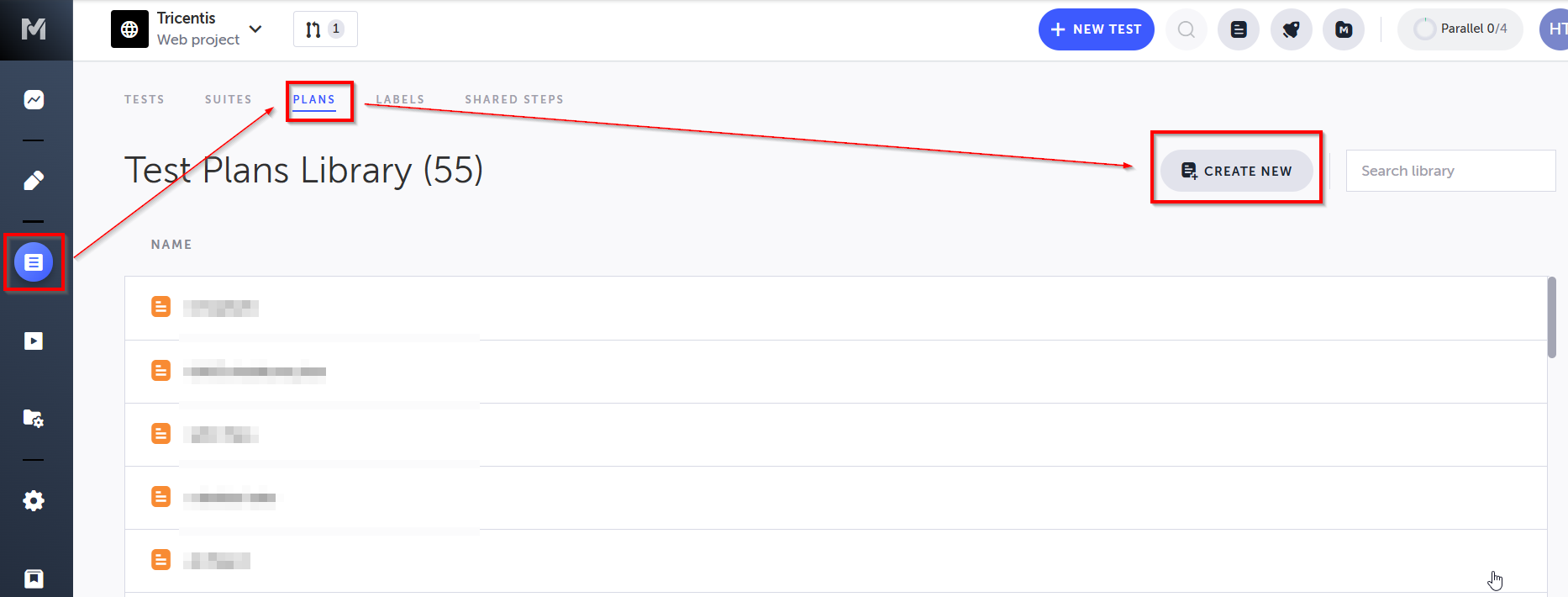Open the folder settings icon in sidebar
Image resolution: width=1568 pixels, height=597 pixels.
34,418
